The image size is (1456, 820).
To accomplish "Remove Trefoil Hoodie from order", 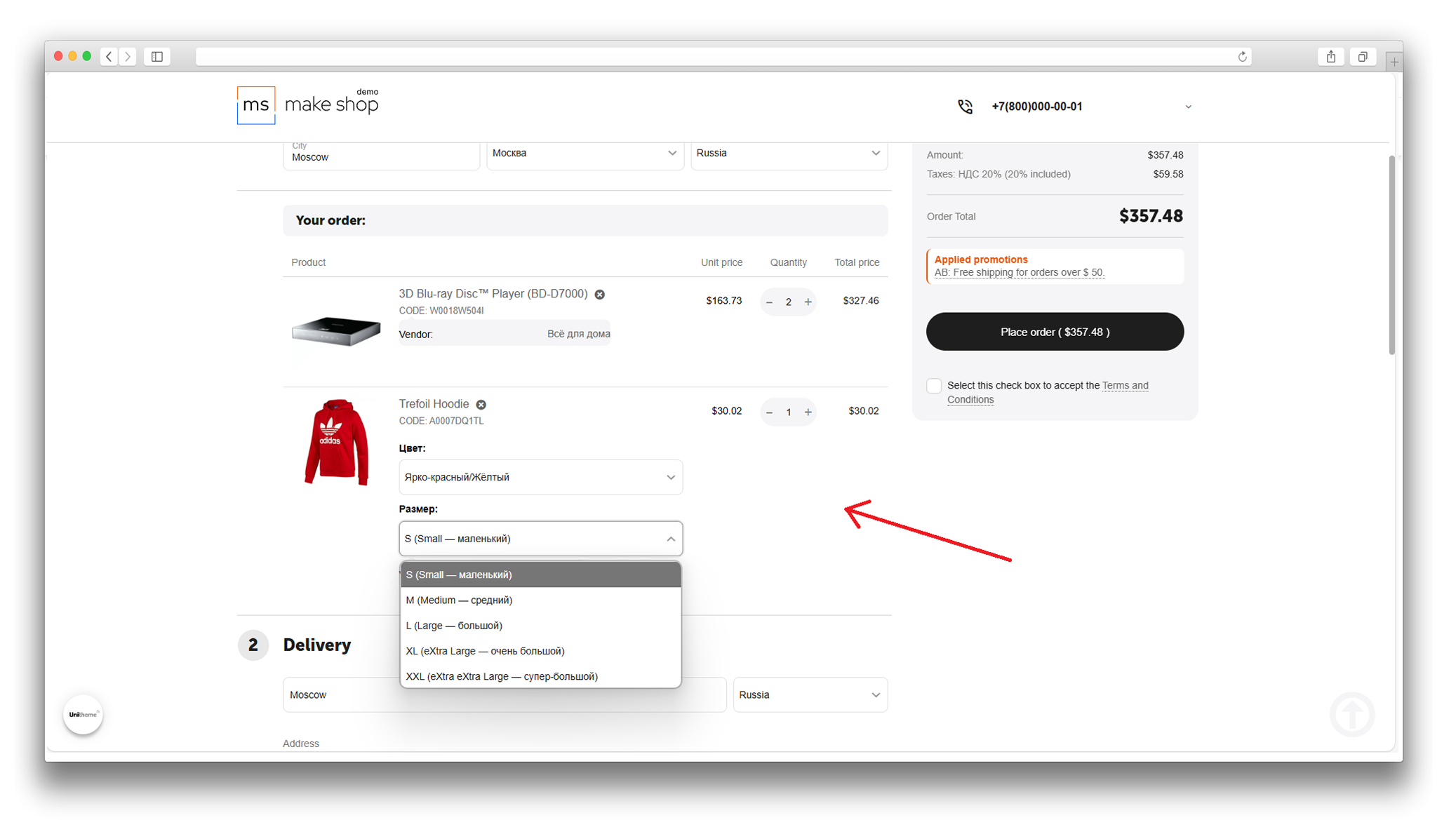I will point(481,405).
